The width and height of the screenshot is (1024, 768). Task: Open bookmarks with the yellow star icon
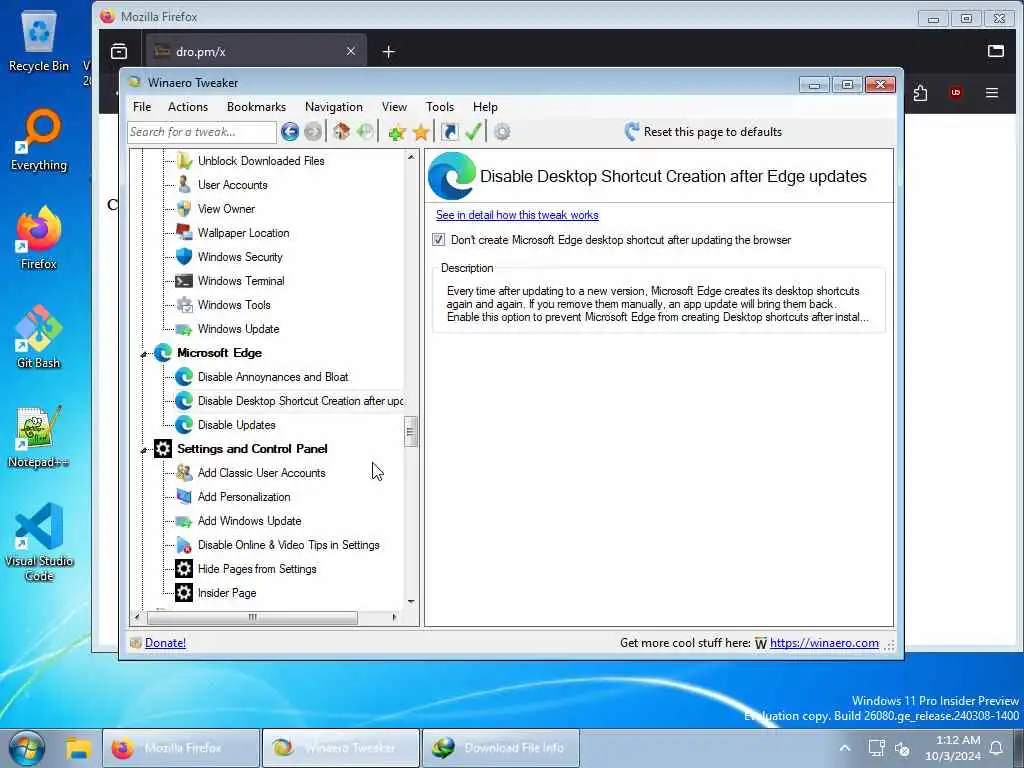421,132
